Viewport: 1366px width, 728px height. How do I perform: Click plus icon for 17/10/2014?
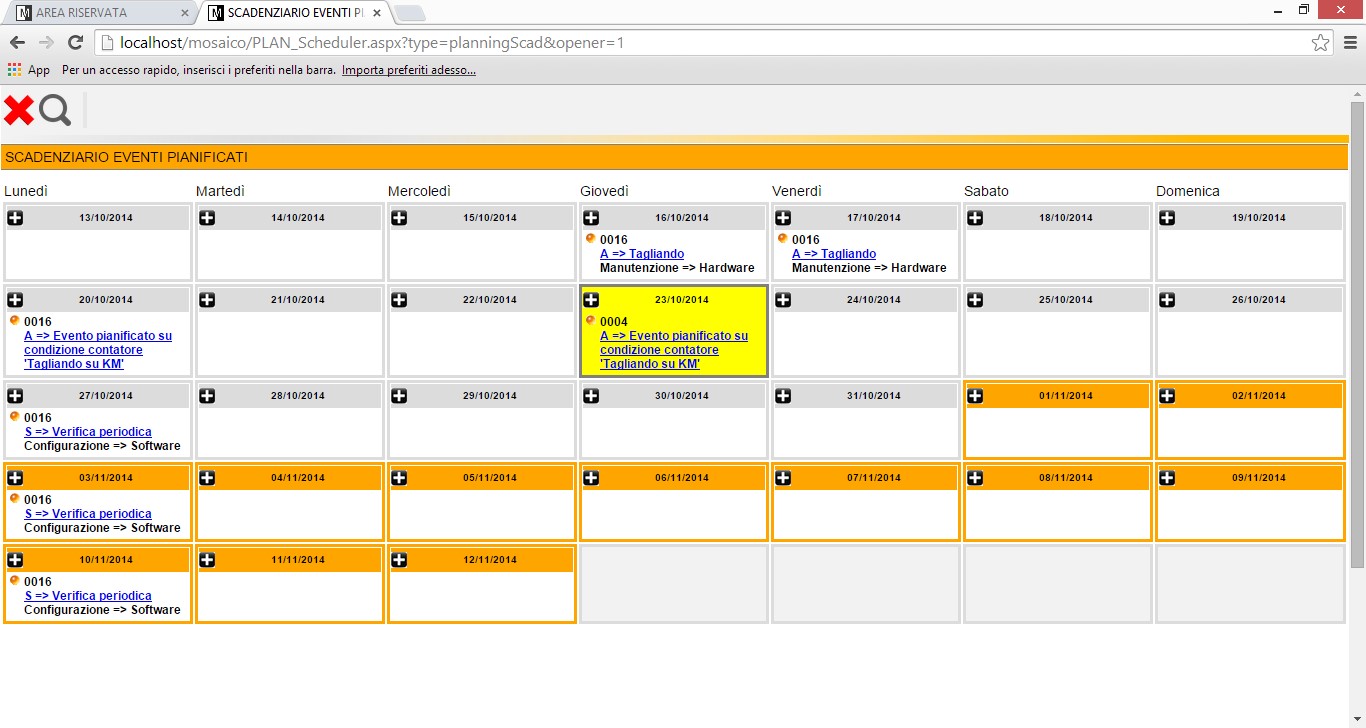point(783,218)
